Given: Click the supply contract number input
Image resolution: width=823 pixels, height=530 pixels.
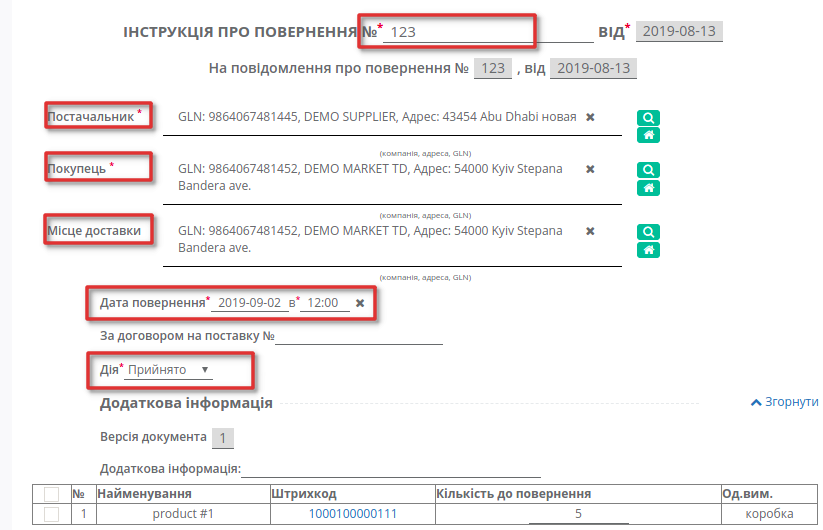Looking at the screenshot, I should click(x=359, y=336).
